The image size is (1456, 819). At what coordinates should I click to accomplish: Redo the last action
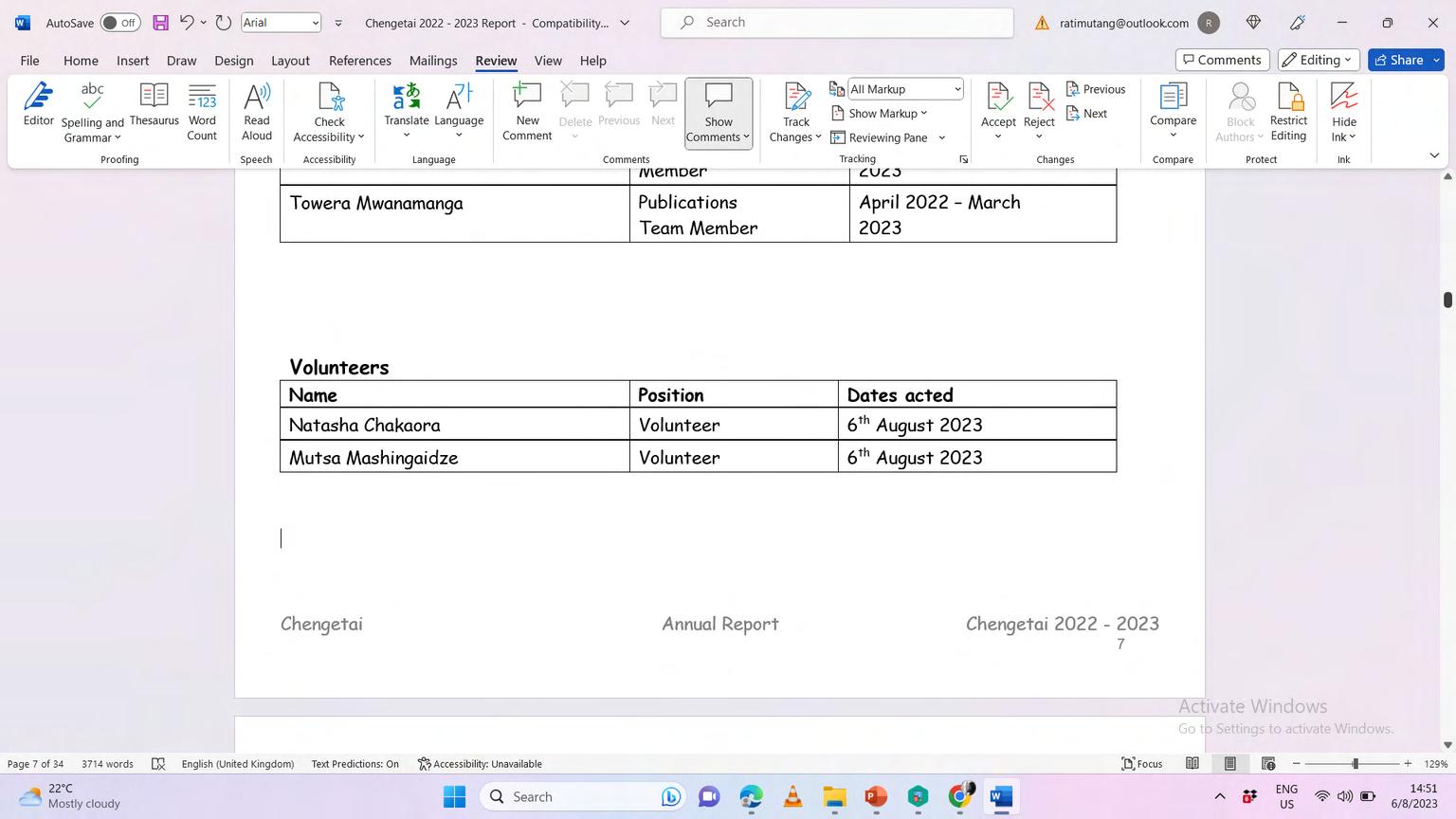click(224, 23)
